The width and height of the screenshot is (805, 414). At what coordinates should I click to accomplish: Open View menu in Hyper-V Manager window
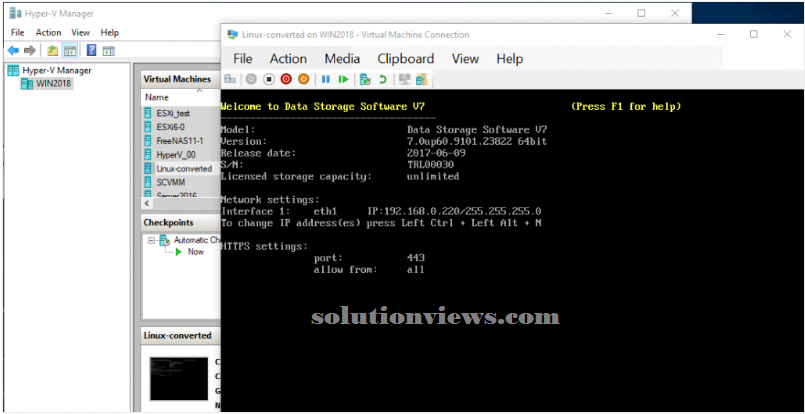(x=81, y=32)
